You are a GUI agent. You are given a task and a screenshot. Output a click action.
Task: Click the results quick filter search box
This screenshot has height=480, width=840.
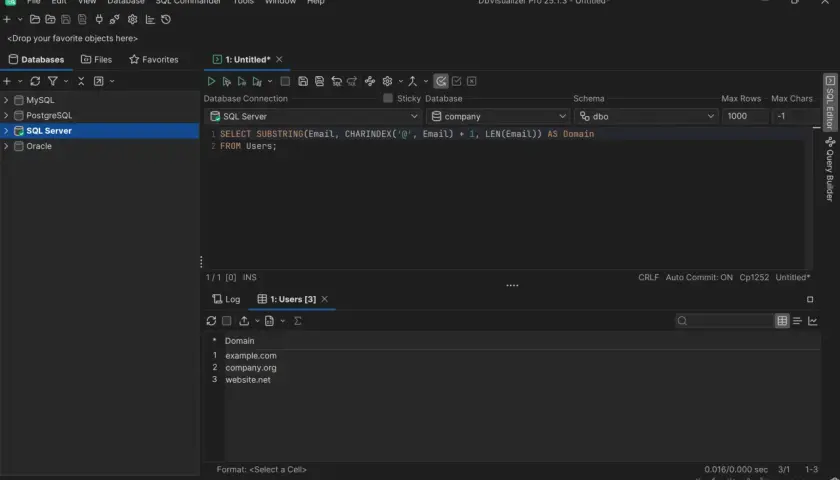(x=724, y=321)
